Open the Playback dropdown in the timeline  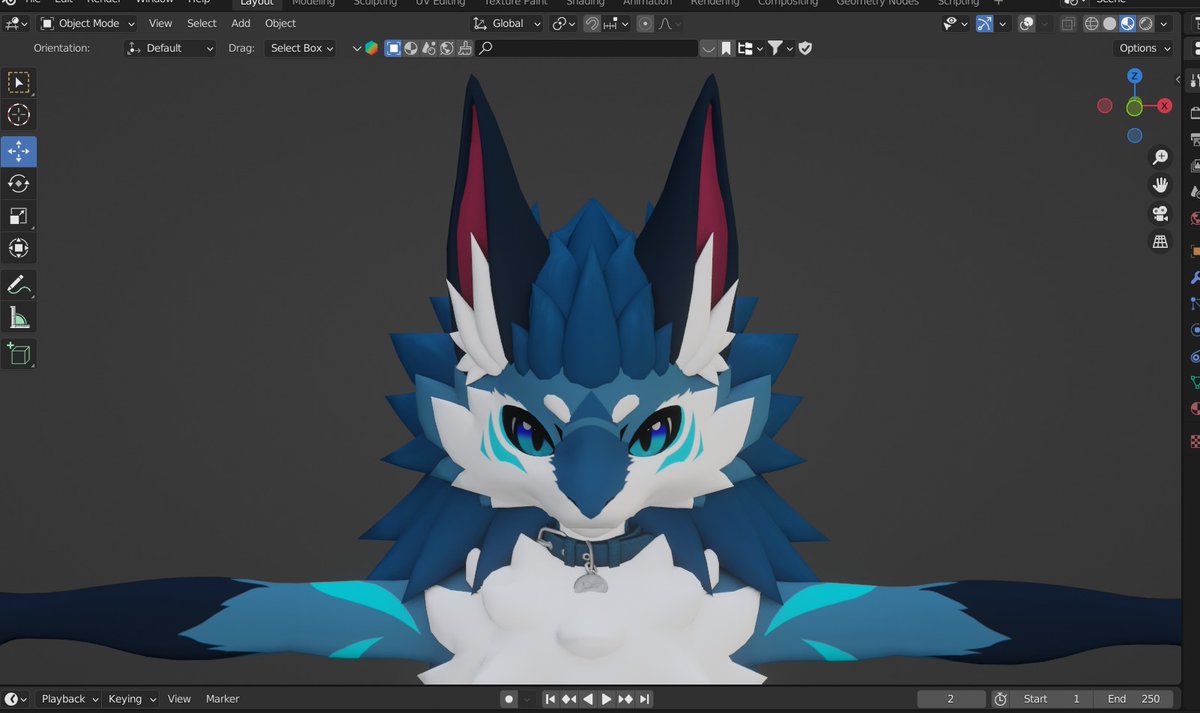(x=70, y=699)
